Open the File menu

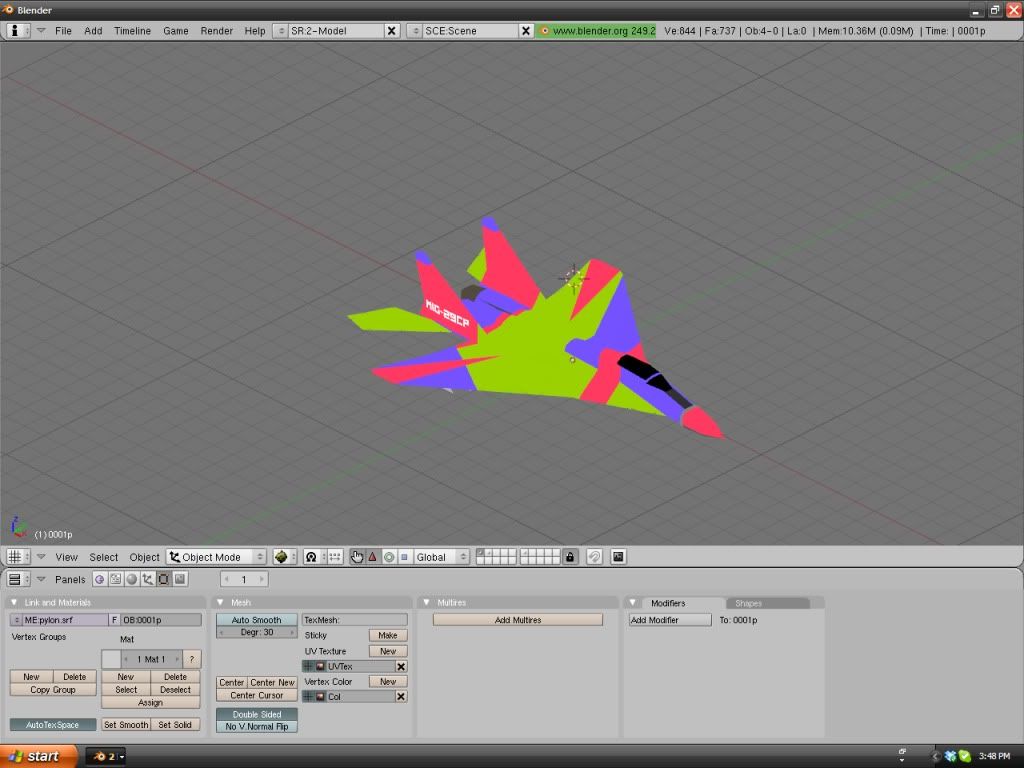[63, 31]
